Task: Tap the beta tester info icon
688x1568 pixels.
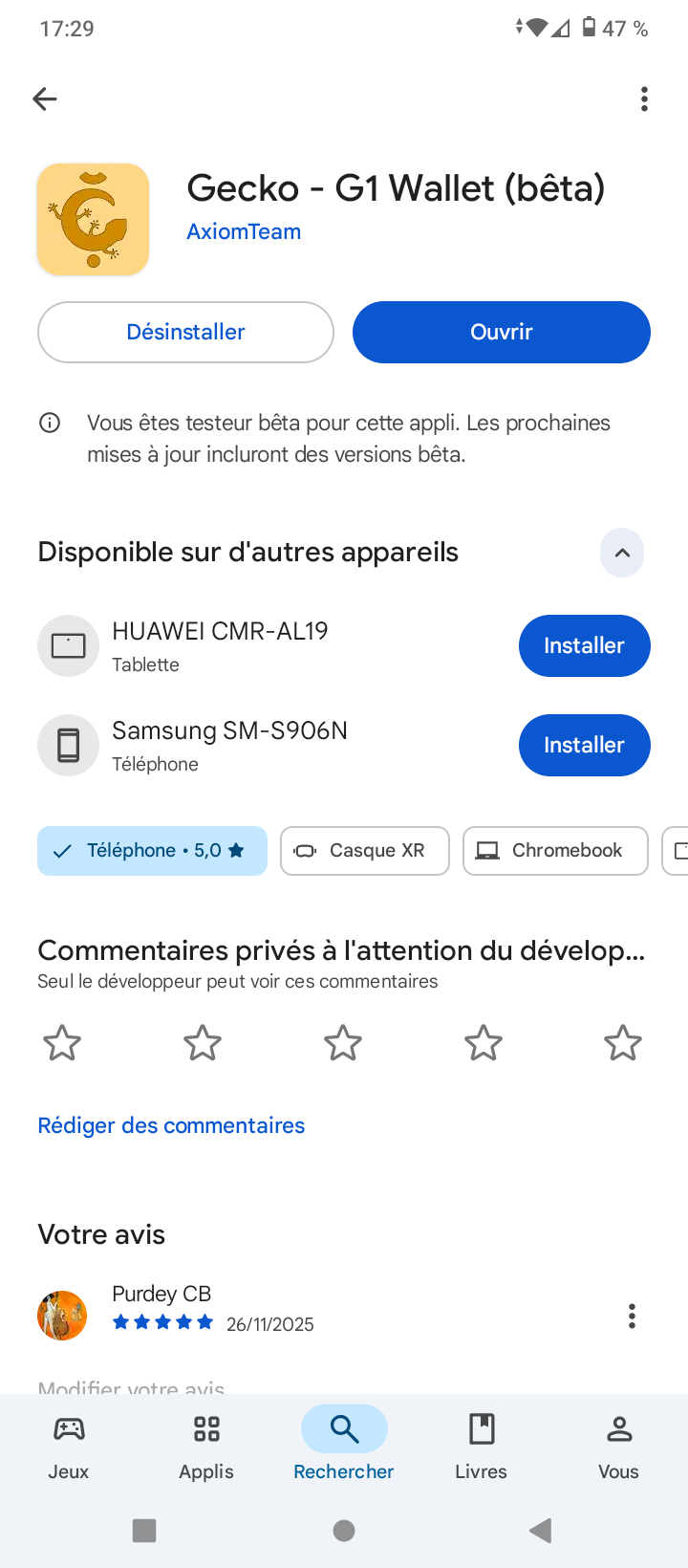Action: (x=50, y=423)
